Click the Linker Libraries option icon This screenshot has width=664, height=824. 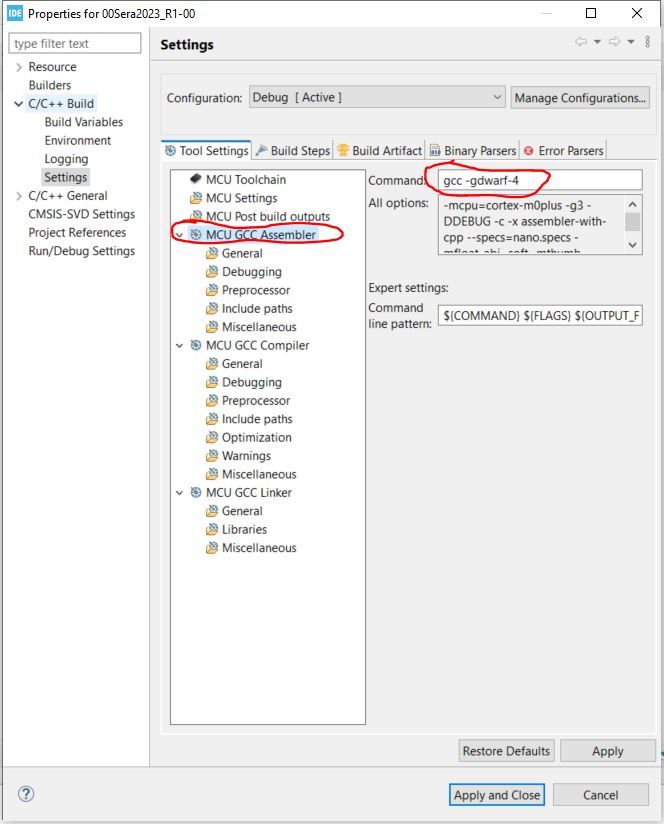tap(212, 529)
